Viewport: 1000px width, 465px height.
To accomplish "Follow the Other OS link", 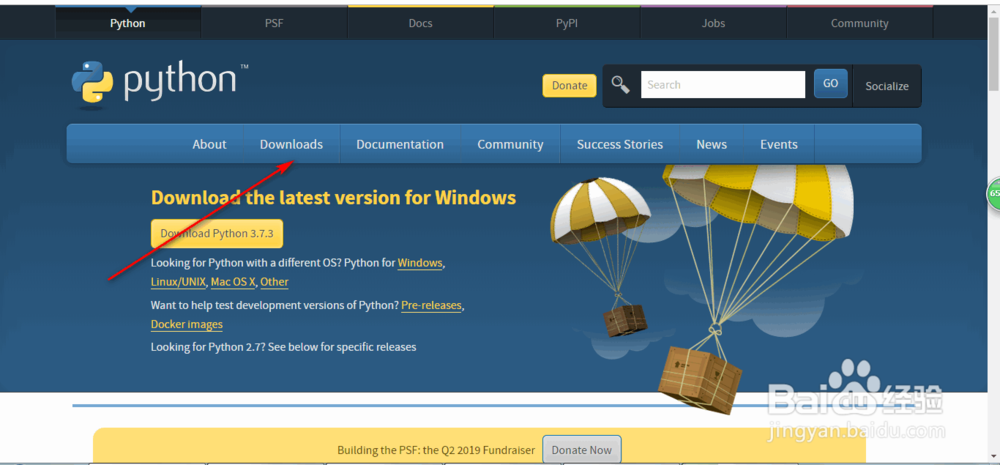I will pos(274,282).
